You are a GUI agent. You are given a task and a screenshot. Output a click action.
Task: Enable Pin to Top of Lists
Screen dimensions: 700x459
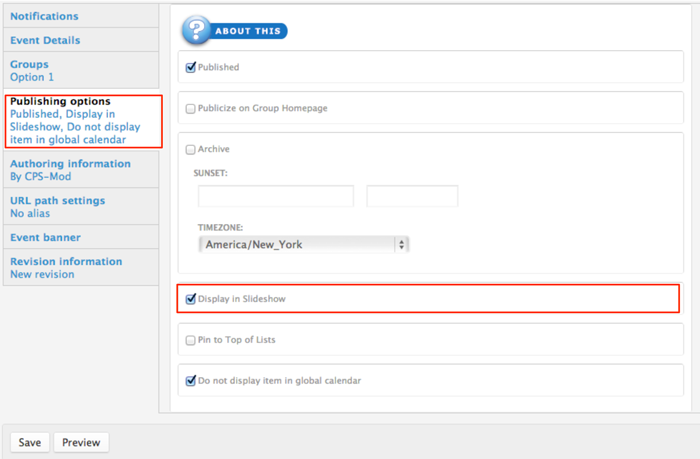point(191,340)
